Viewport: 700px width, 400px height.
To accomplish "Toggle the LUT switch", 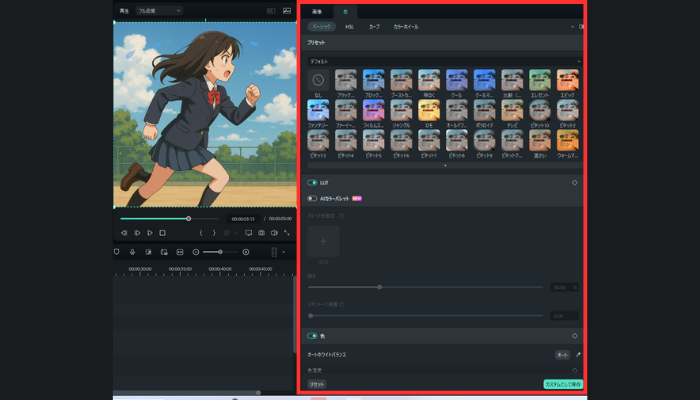I will pyautogui.click(x=312, y=183).
